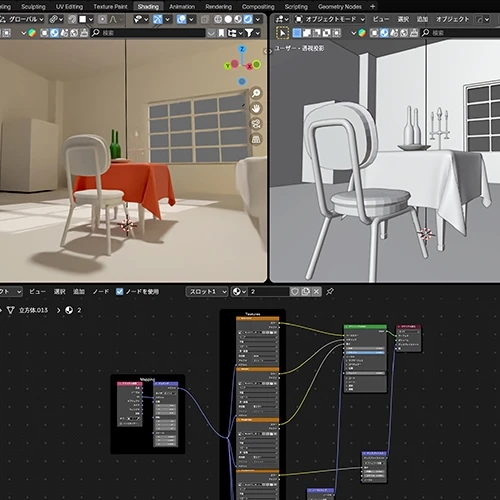This screenshot has width=500, height=500.
Task: Choose the set-new selection mode blue icon
Action: (x=297, y=33)
